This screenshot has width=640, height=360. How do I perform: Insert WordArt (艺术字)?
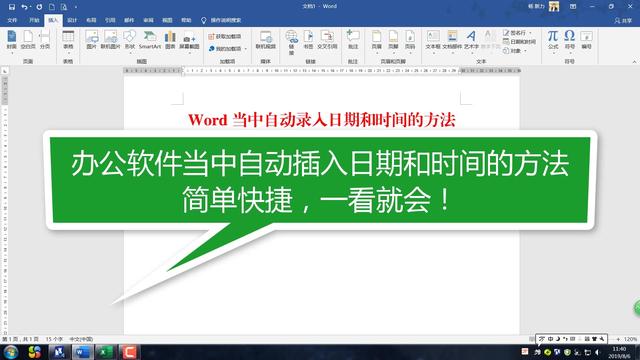tap(471, 41)
